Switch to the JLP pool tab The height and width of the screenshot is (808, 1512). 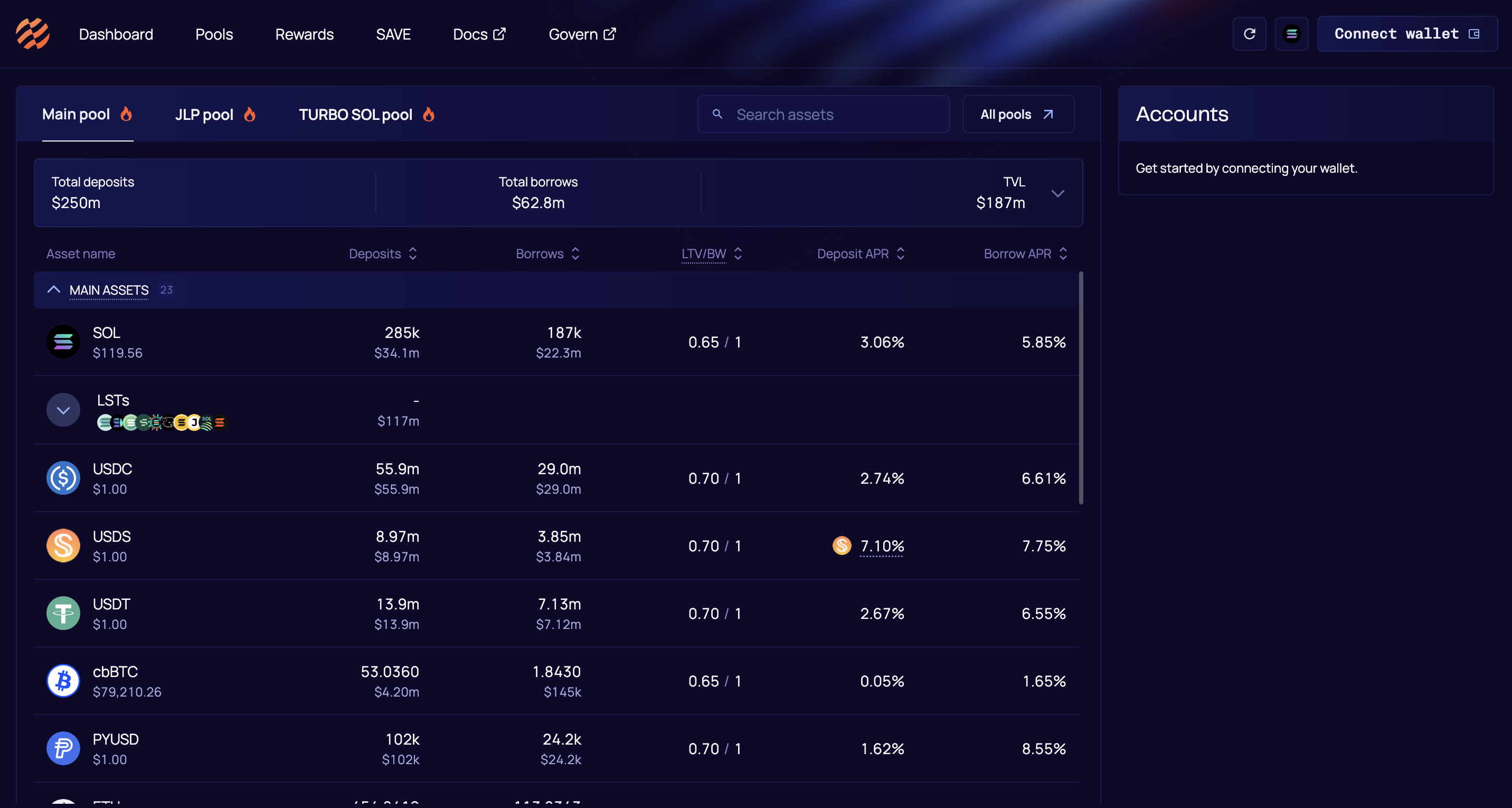pyautogui.click(x=204, y=115)
